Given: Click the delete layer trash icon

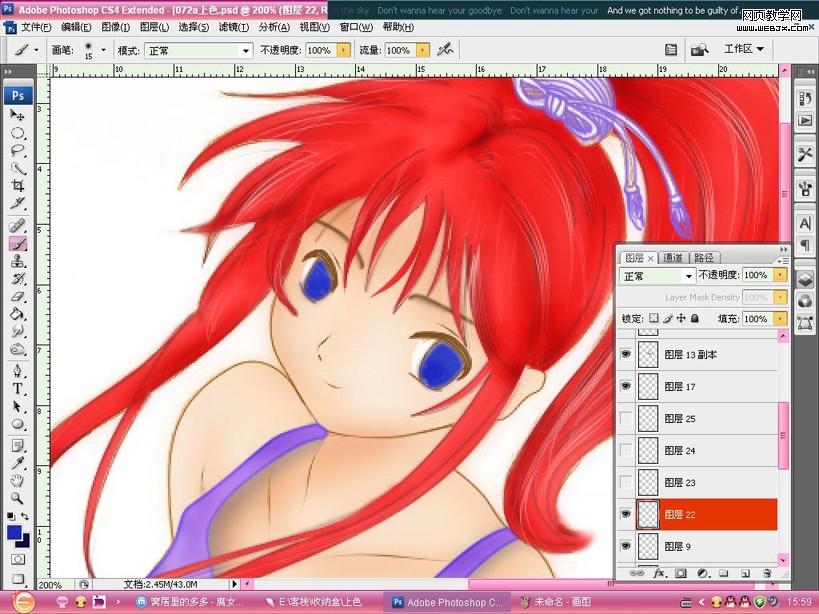Looking at the screenshot, I should click(767, 574).
